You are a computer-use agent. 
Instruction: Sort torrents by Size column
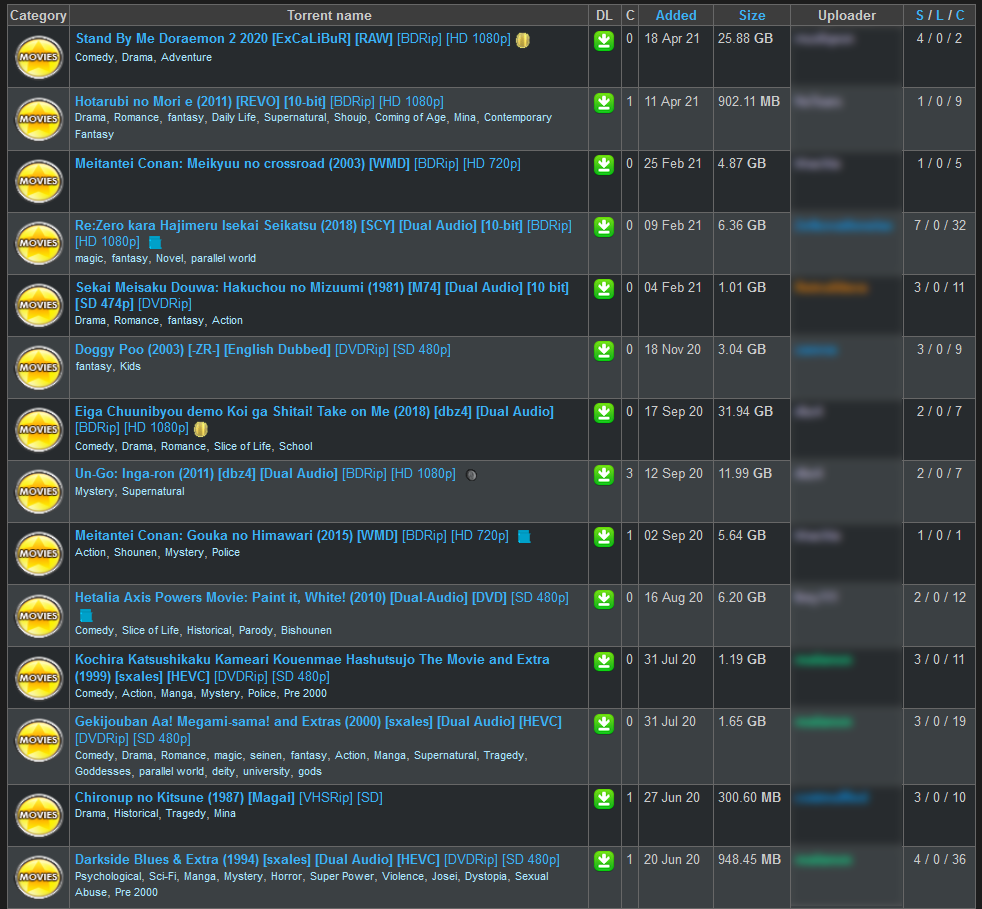coord(752,15)
